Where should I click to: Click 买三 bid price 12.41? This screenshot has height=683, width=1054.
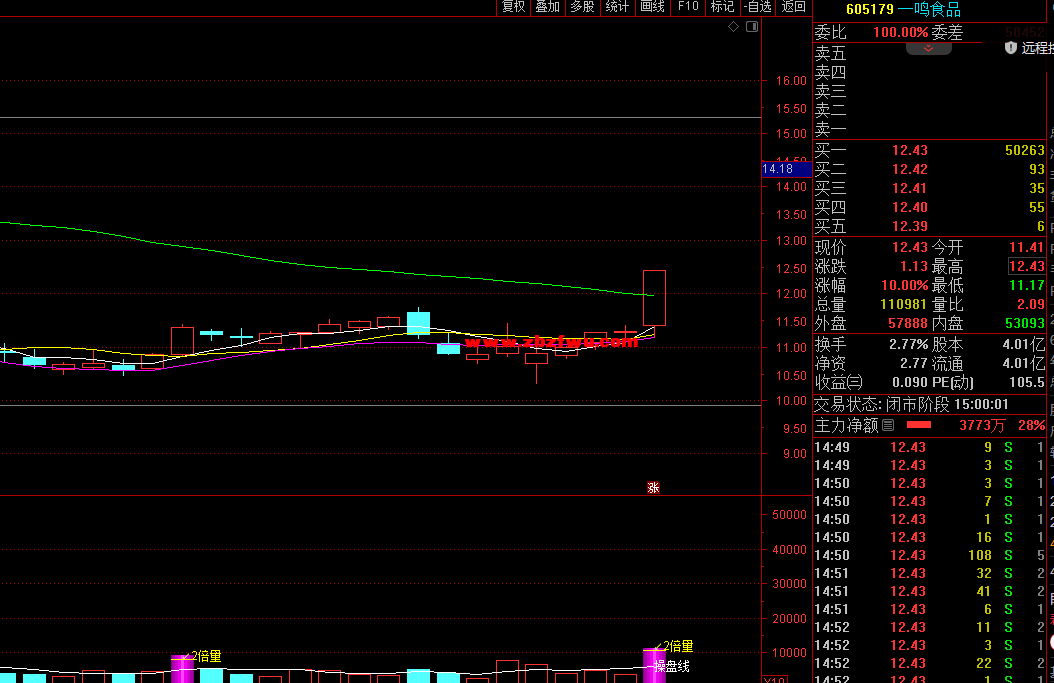(909, 188)
